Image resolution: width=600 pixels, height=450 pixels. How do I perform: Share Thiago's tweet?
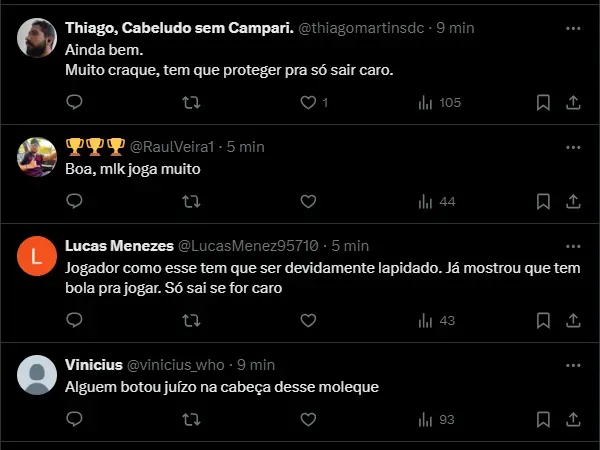tap(573, 102)
